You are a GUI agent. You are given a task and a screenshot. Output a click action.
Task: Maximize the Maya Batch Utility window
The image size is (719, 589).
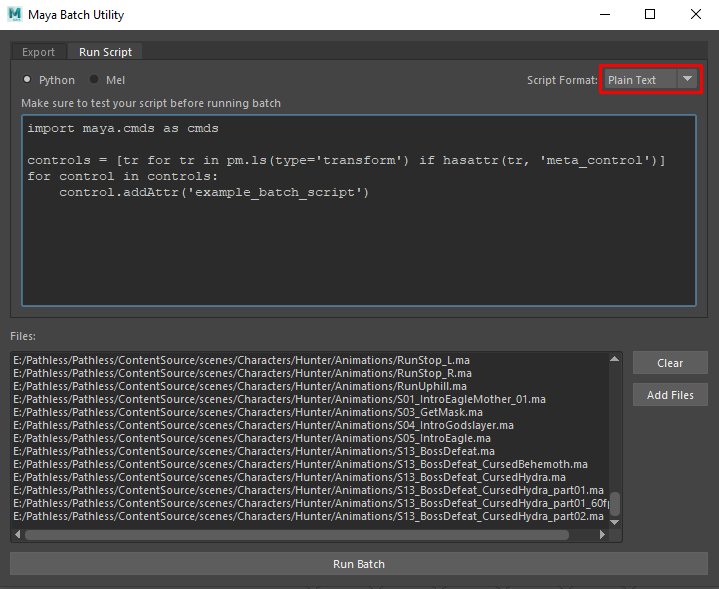click(x=650, y=14)
